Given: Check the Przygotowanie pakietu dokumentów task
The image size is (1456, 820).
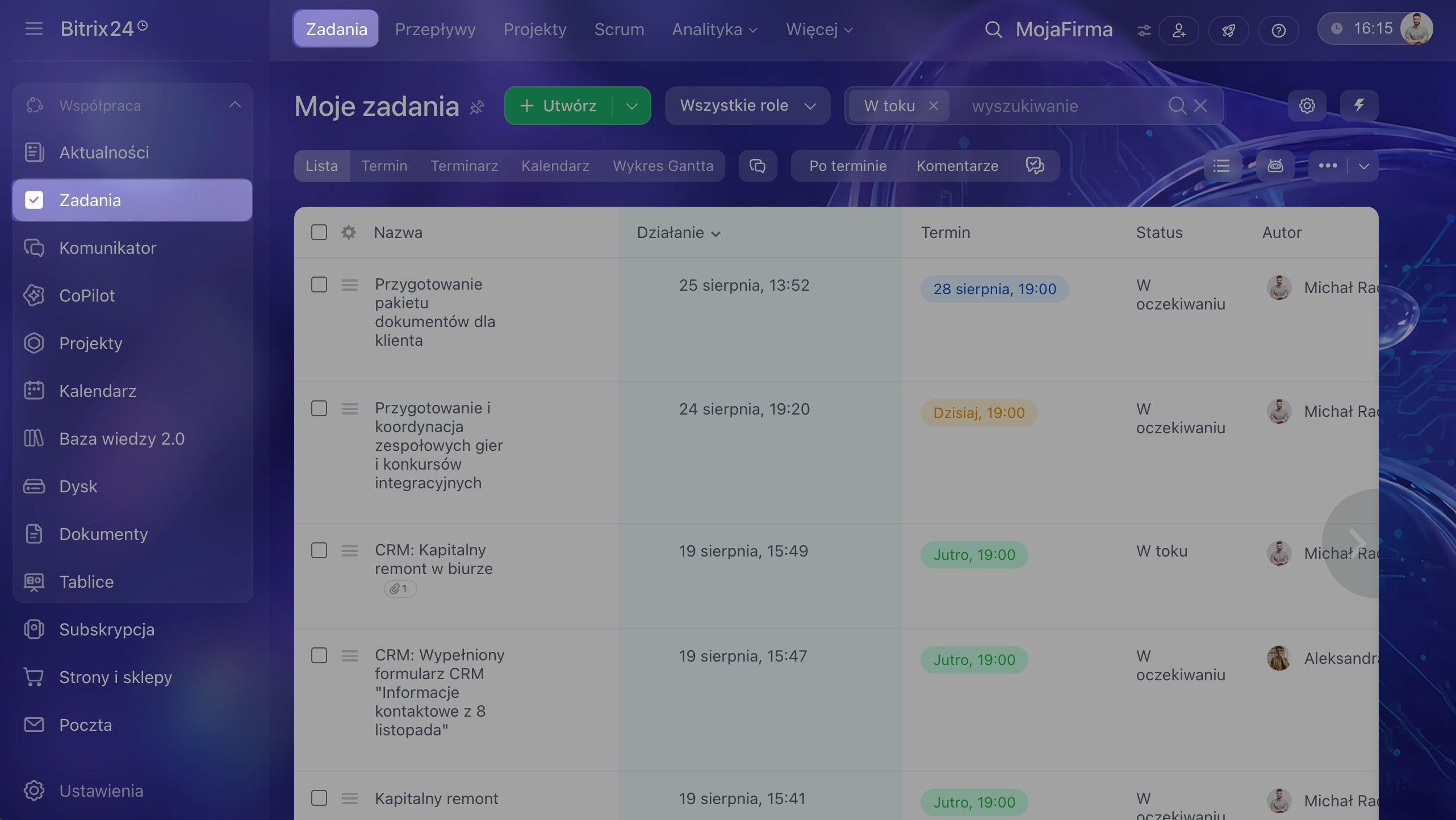Looking at the screenshot, I should pos(319,285).
